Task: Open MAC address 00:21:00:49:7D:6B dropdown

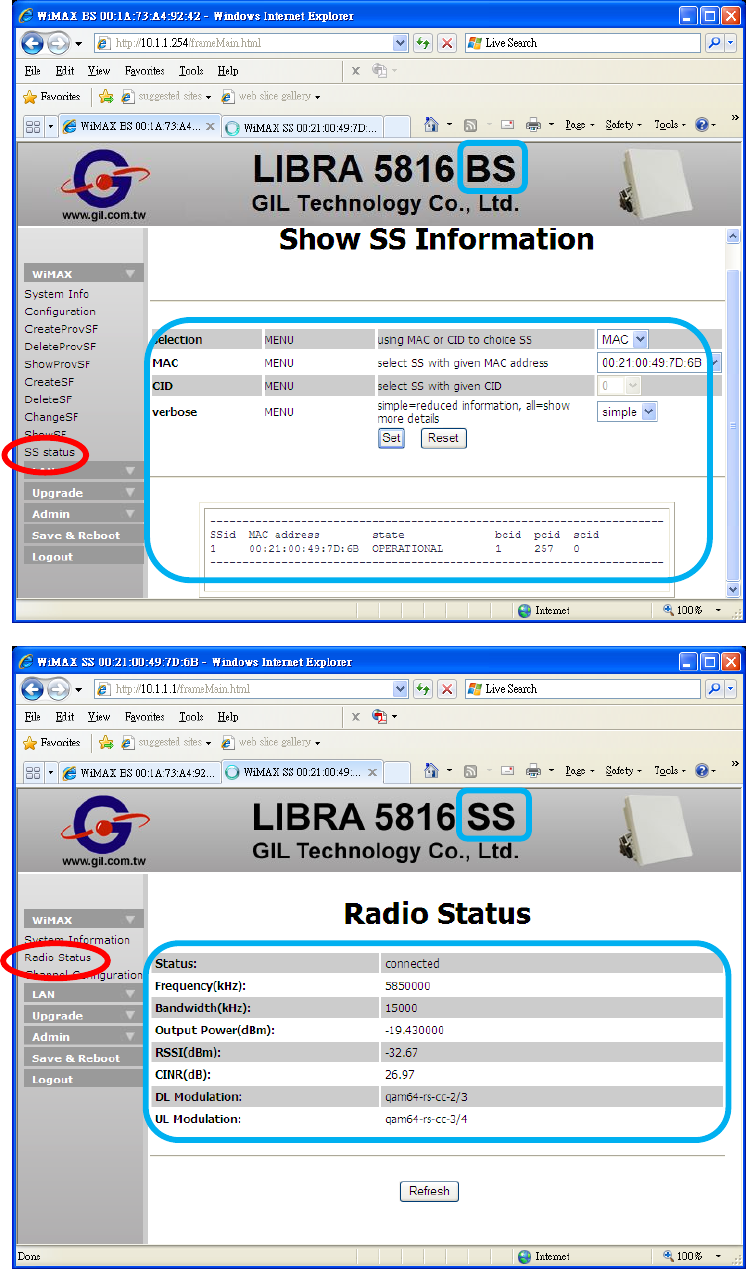Action: 659,363
